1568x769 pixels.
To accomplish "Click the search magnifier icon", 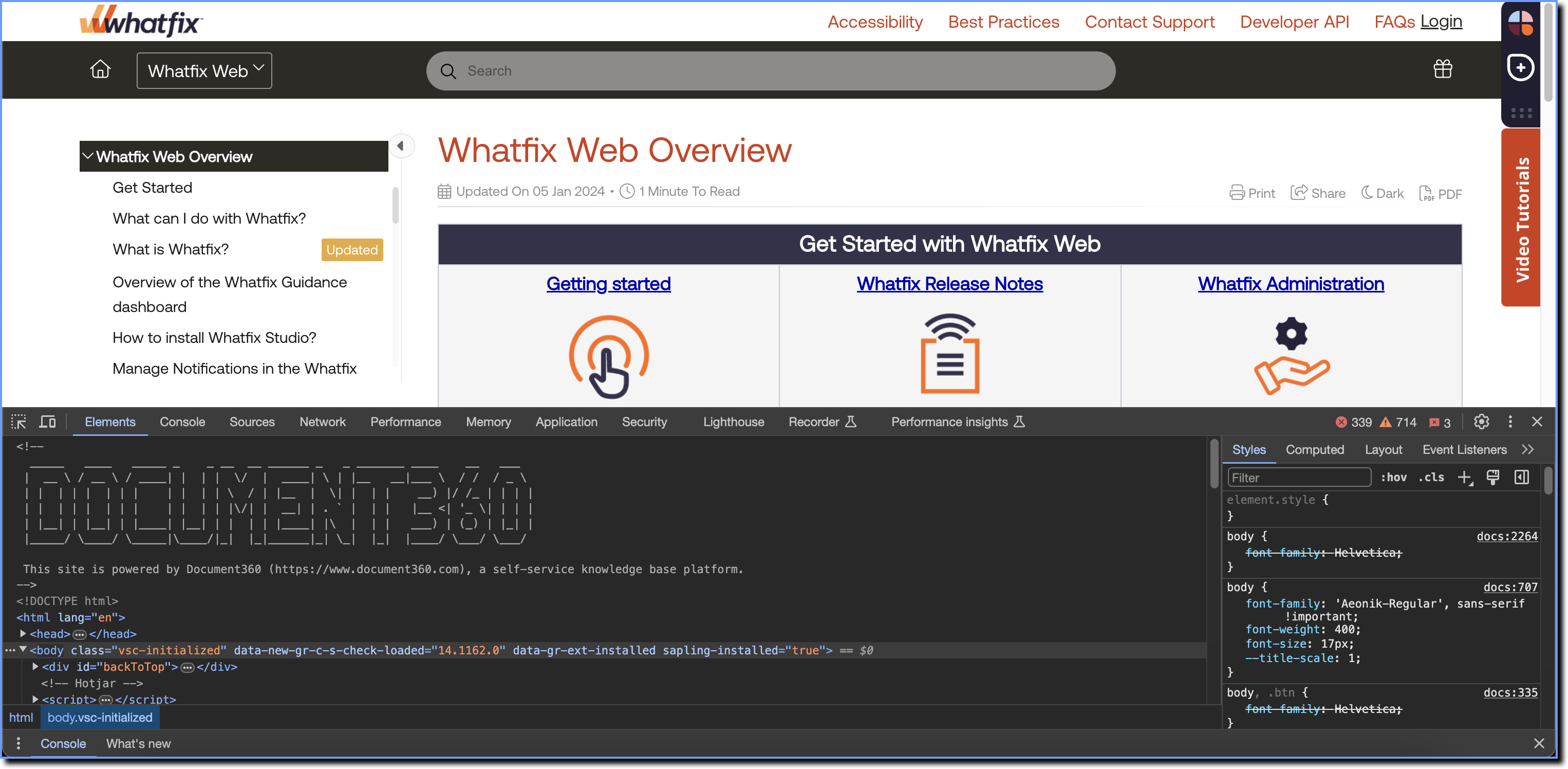I will point(448,71).
